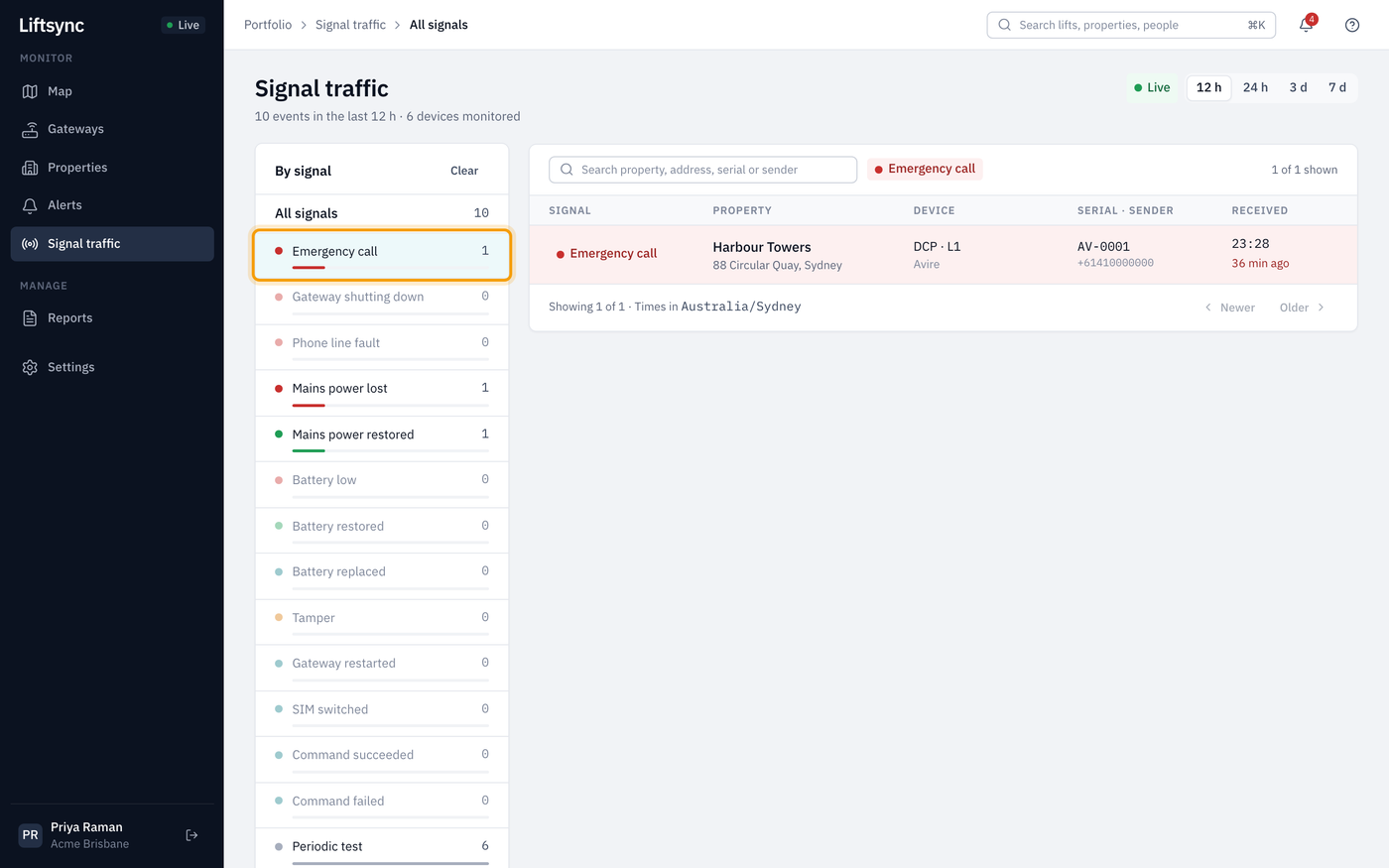Open Gateways router icon in sidebar

30,129
